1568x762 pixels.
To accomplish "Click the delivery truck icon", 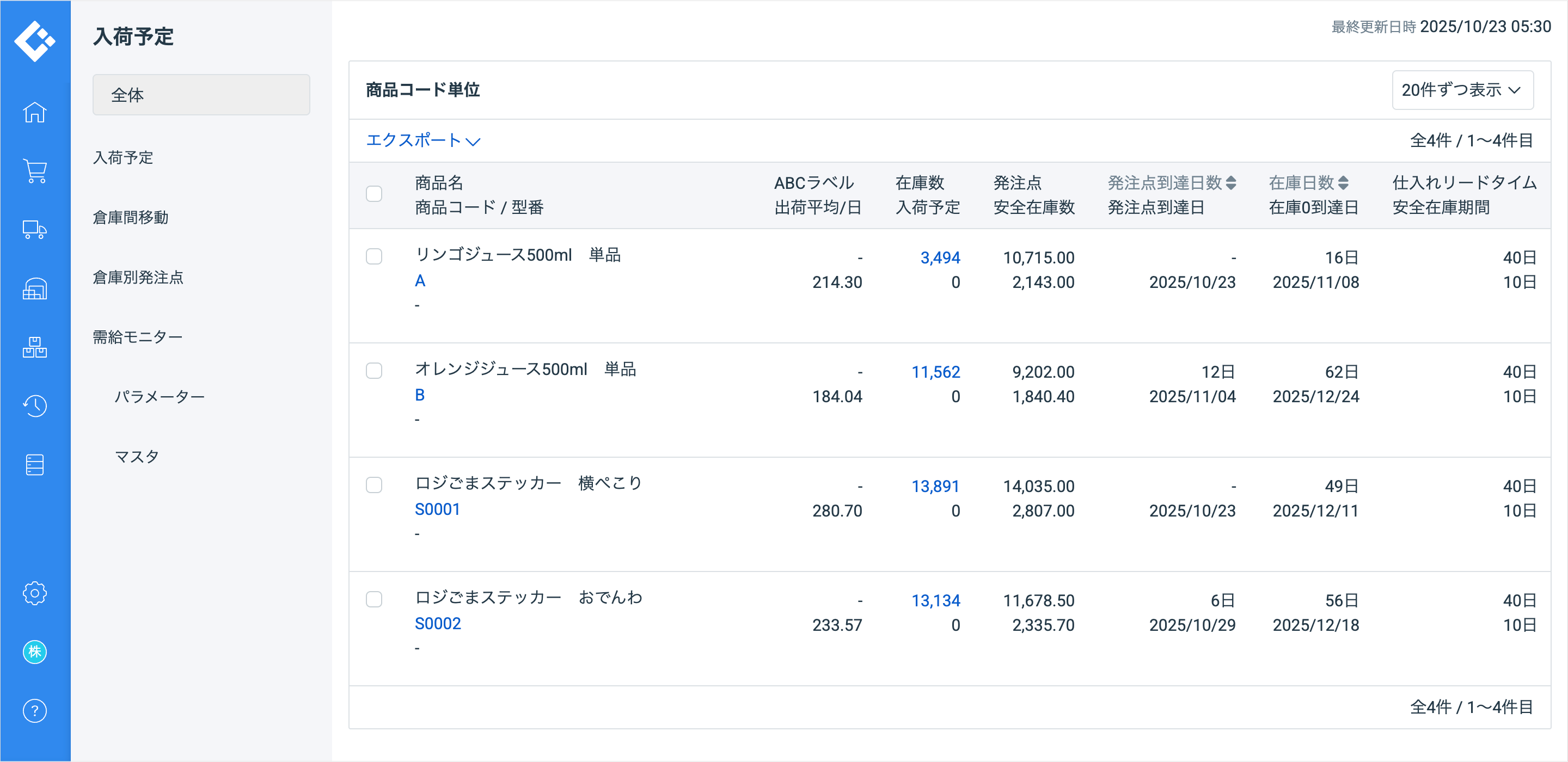I will (35, 230).
